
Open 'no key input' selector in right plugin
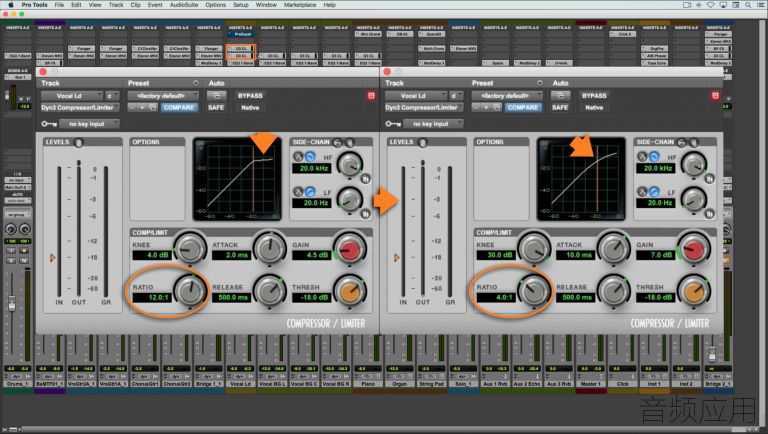pyautogui.click(x=433, y=124)
